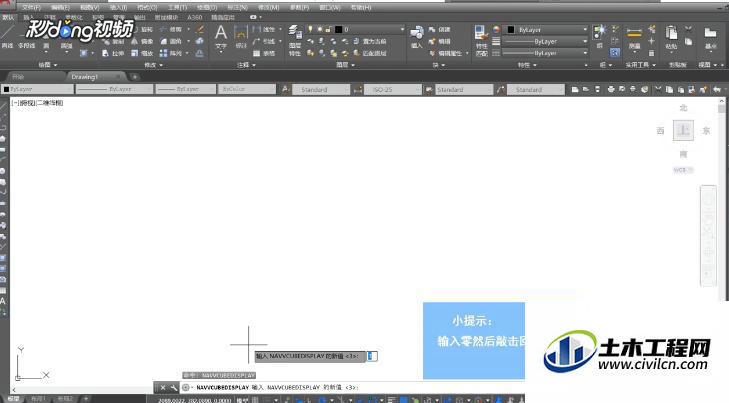This screenshot has width=729, height=403.
Task: Toggle the layer freeze sun icon
Action: (x=319, y=29)
